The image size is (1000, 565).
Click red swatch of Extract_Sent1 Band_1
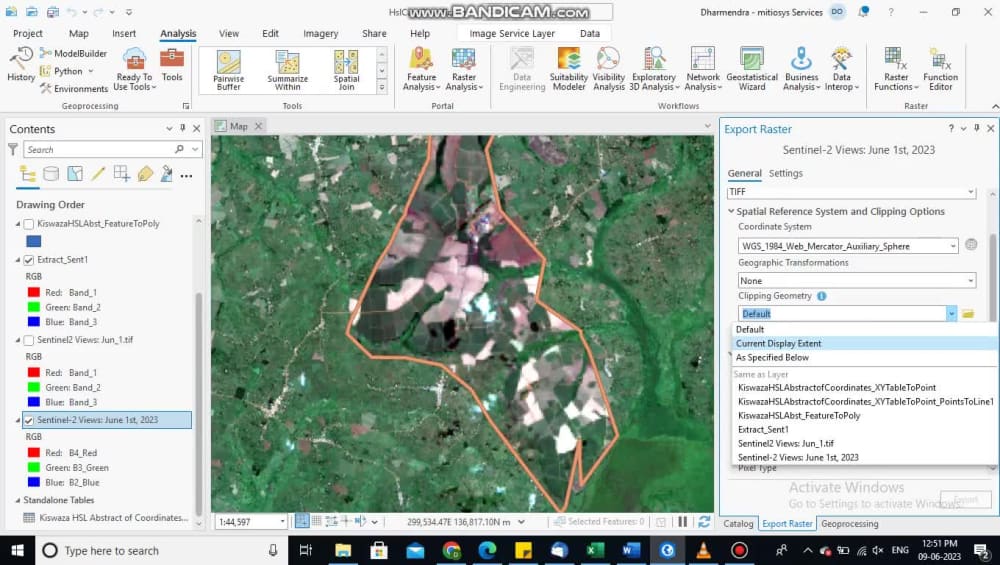(34, 293)
